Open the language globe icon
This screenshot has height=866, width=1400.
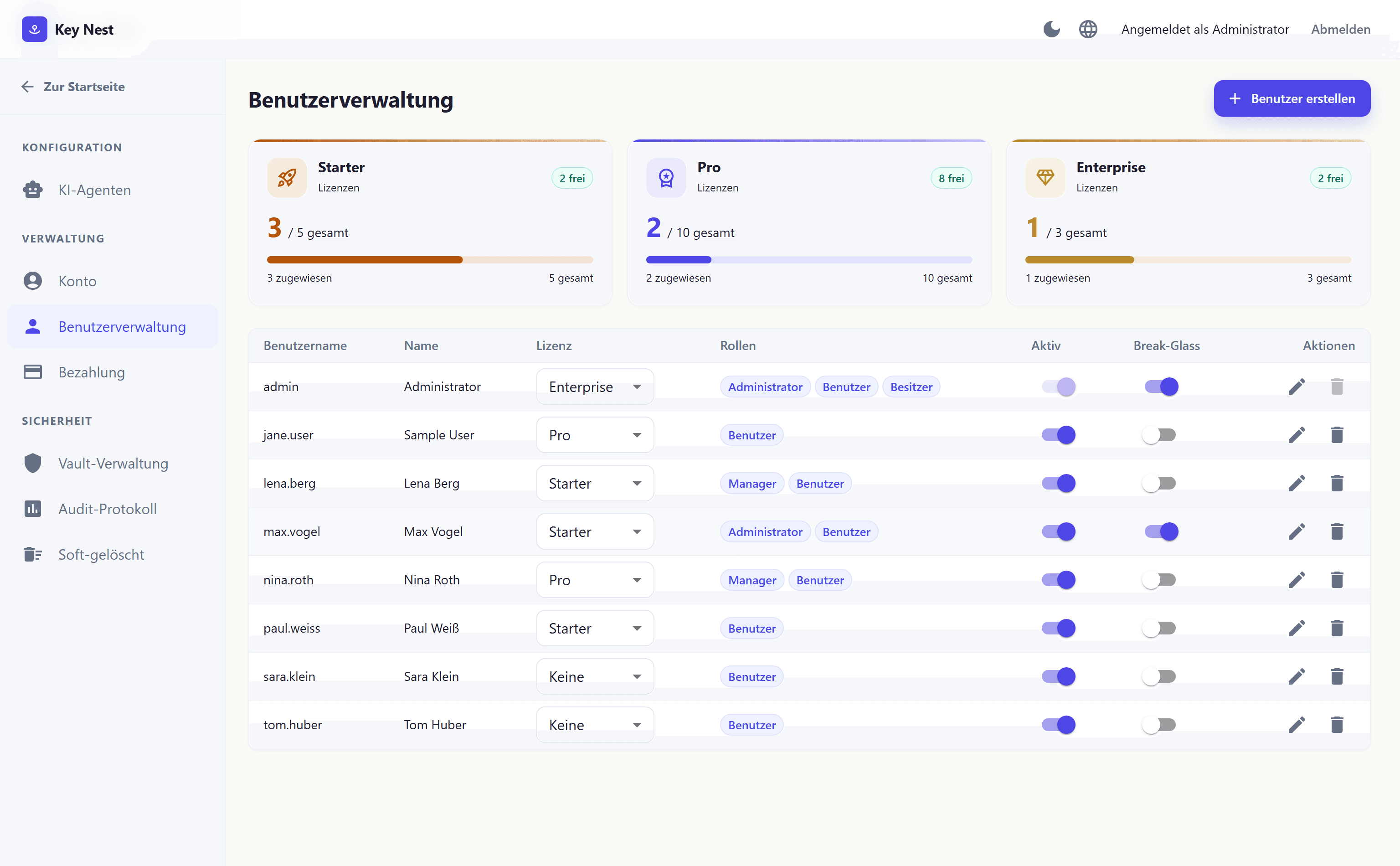[1088, 29]
